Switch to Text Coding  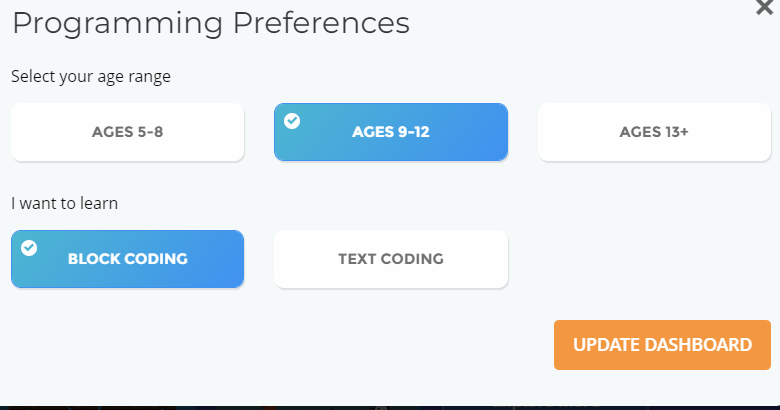[x=390, y=259]
